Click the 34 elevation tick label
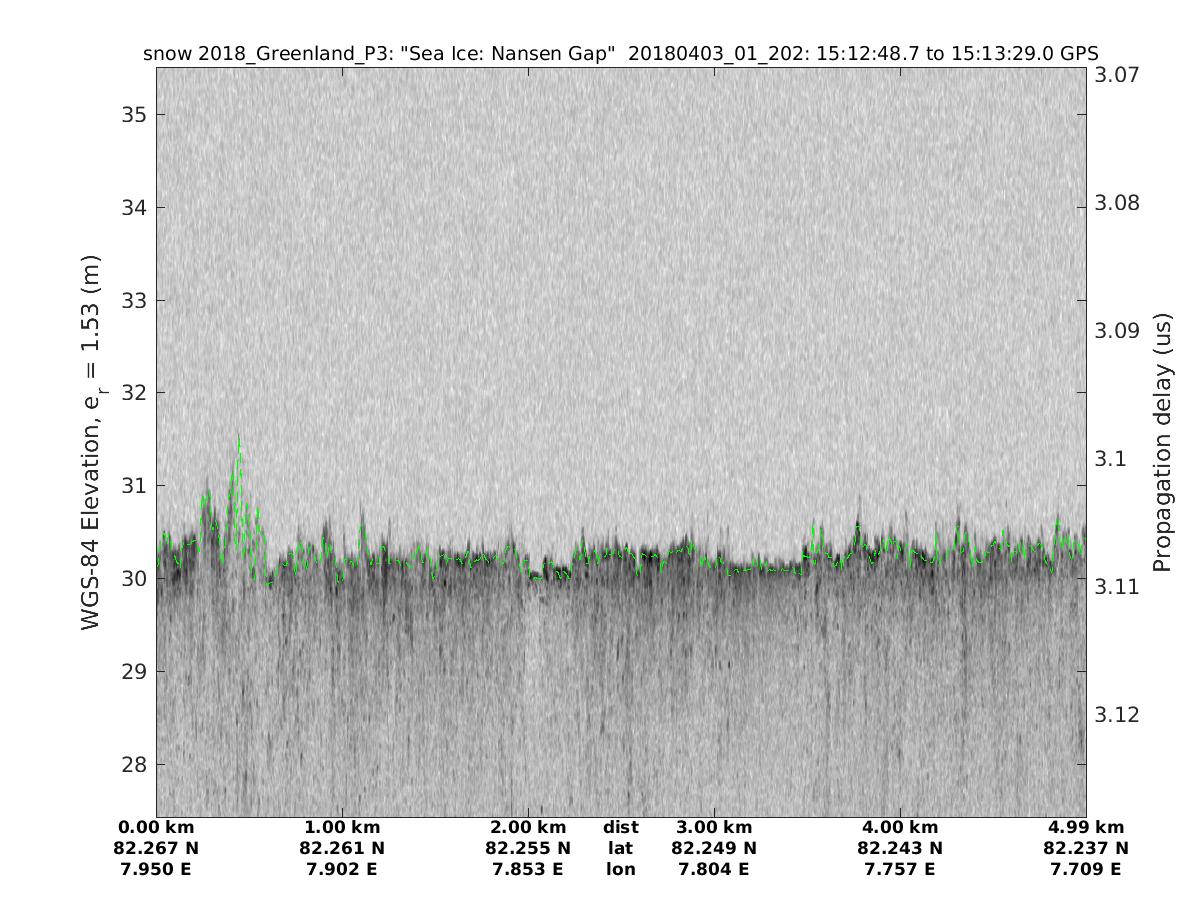 point(133,208)
